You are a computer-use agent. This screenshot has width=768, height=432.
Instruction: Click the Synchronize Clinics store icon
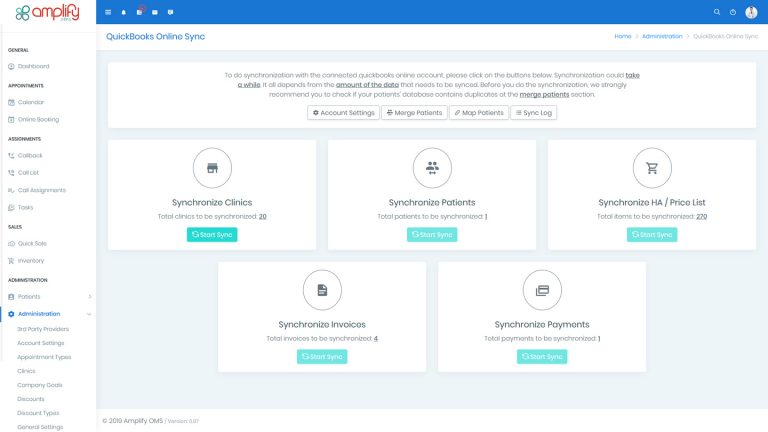[x=212, y=168]
